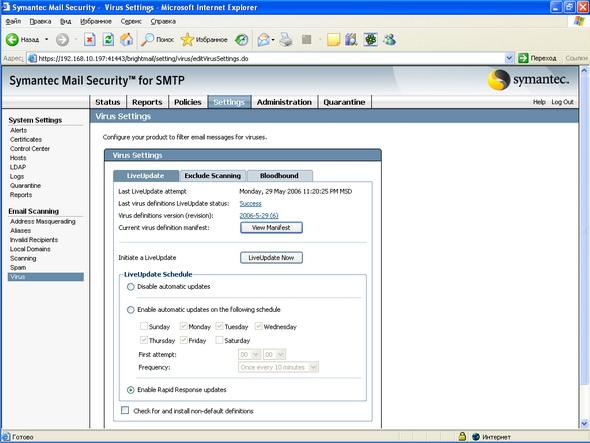
Task: Select Virus in Email Scanning sidebar
Action: [46, 277]
